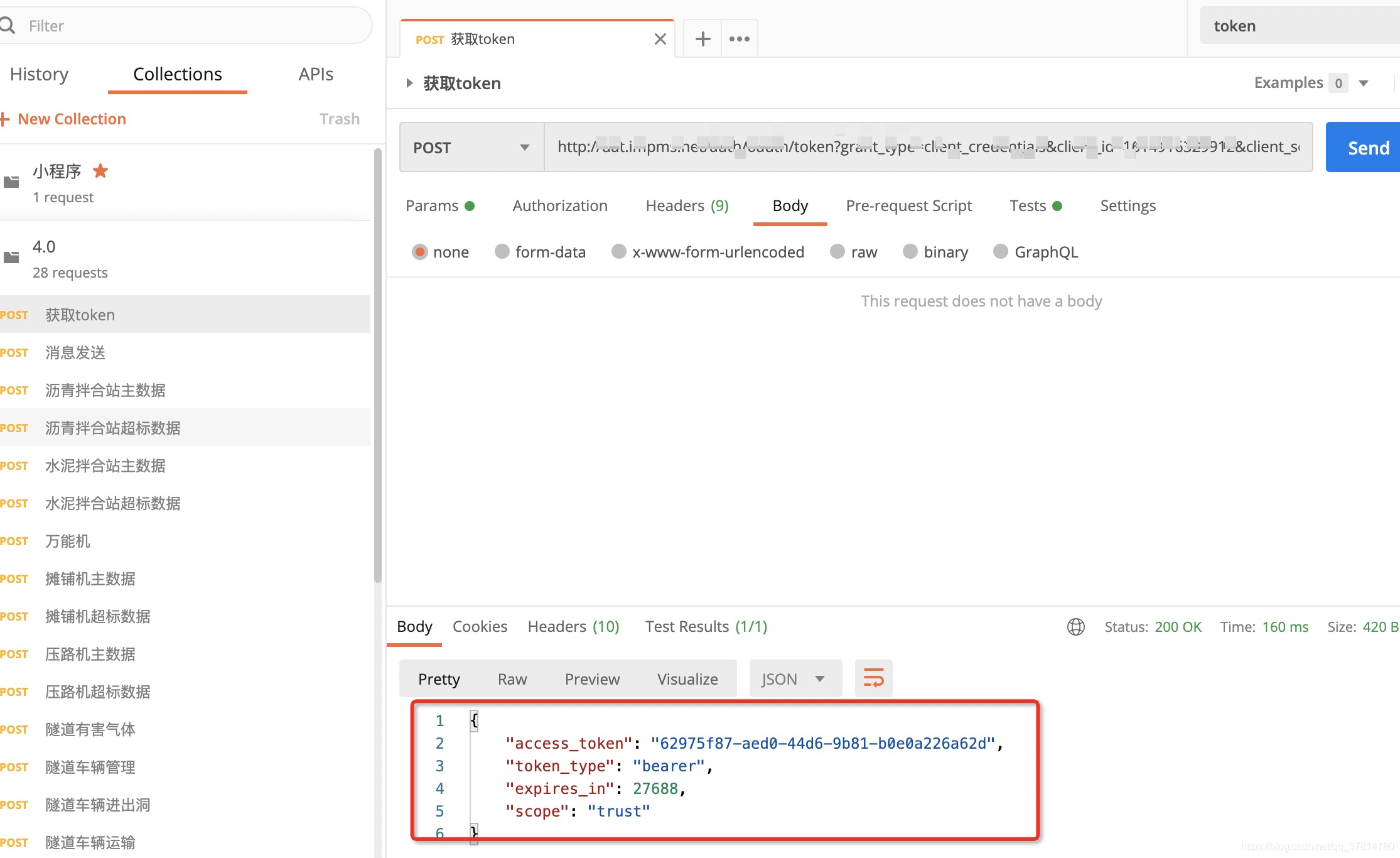Viewport: 1400px width, 858px height.
Task: Open the Params request tab
Action: [x=439, y=206]
